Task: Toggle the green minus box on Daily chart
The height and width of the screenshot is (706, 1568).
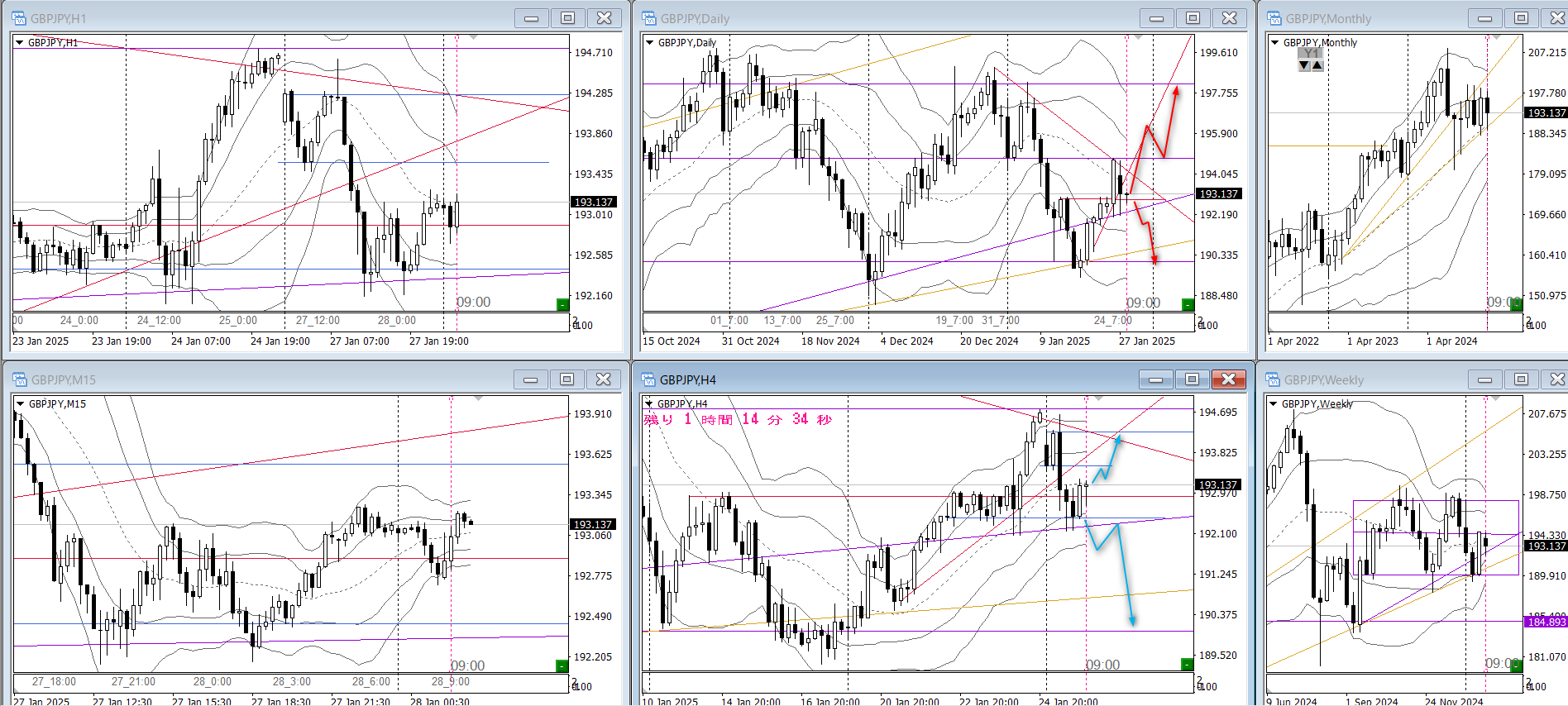Action: [x=1188, y=304]
